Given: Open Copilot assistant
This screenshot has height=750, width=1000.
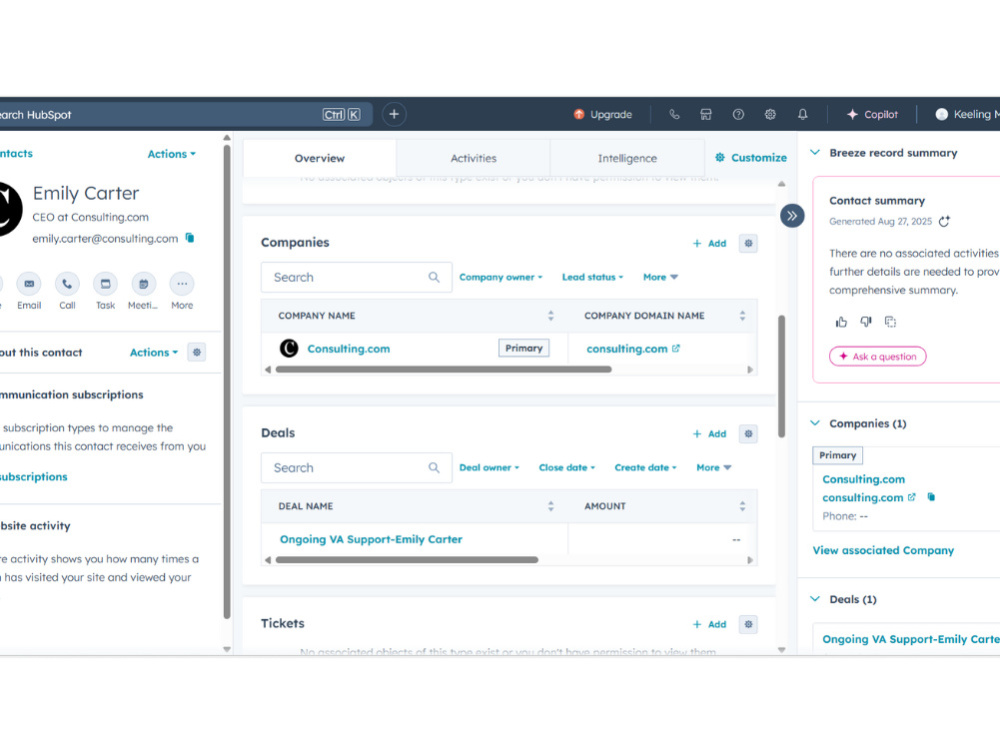Looking at the screenshot, I should coord(872,115).
